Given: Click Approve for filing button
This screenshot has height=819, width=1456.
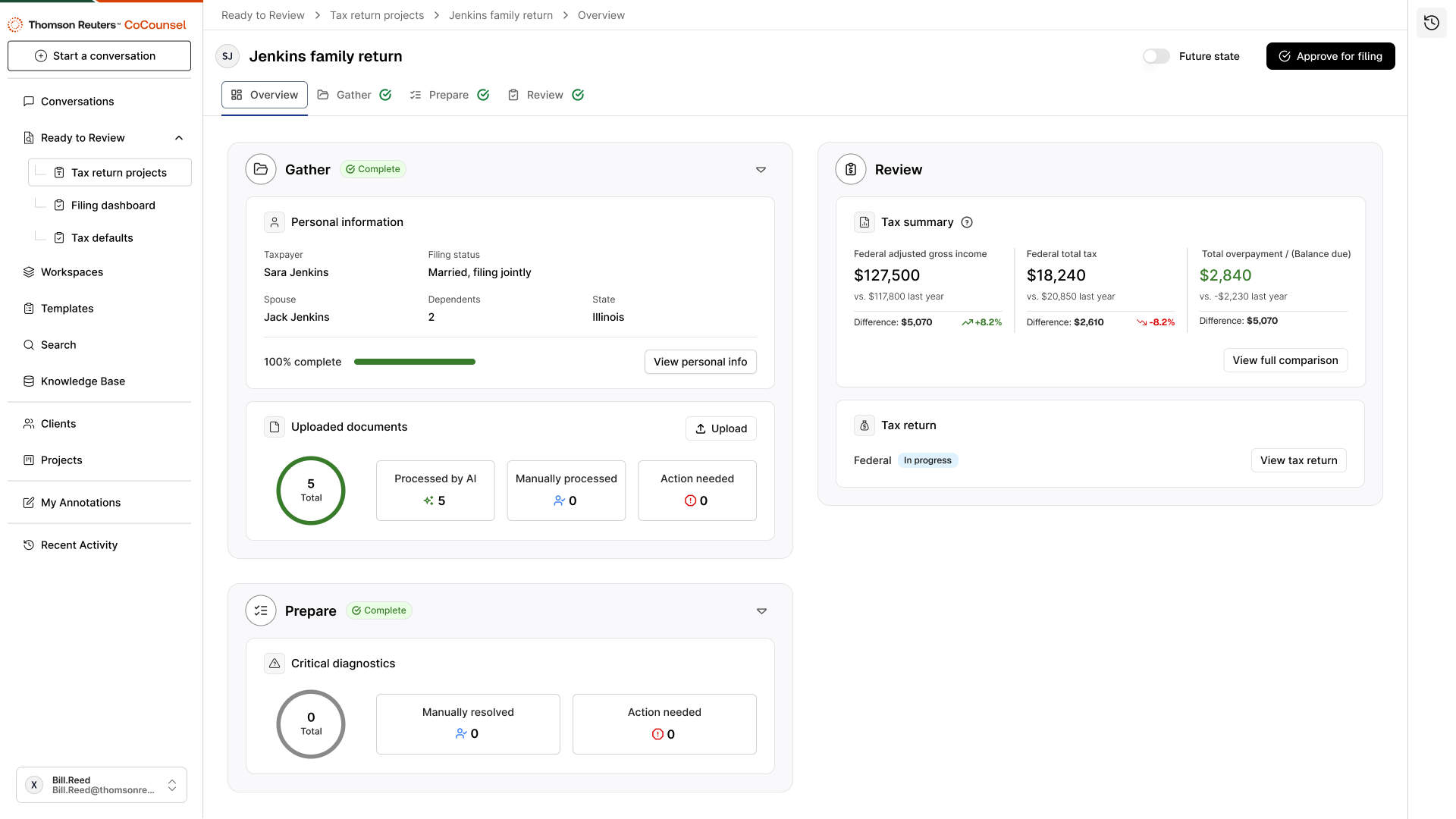Looking at the screenshot, I should (x=1330, y=56).
